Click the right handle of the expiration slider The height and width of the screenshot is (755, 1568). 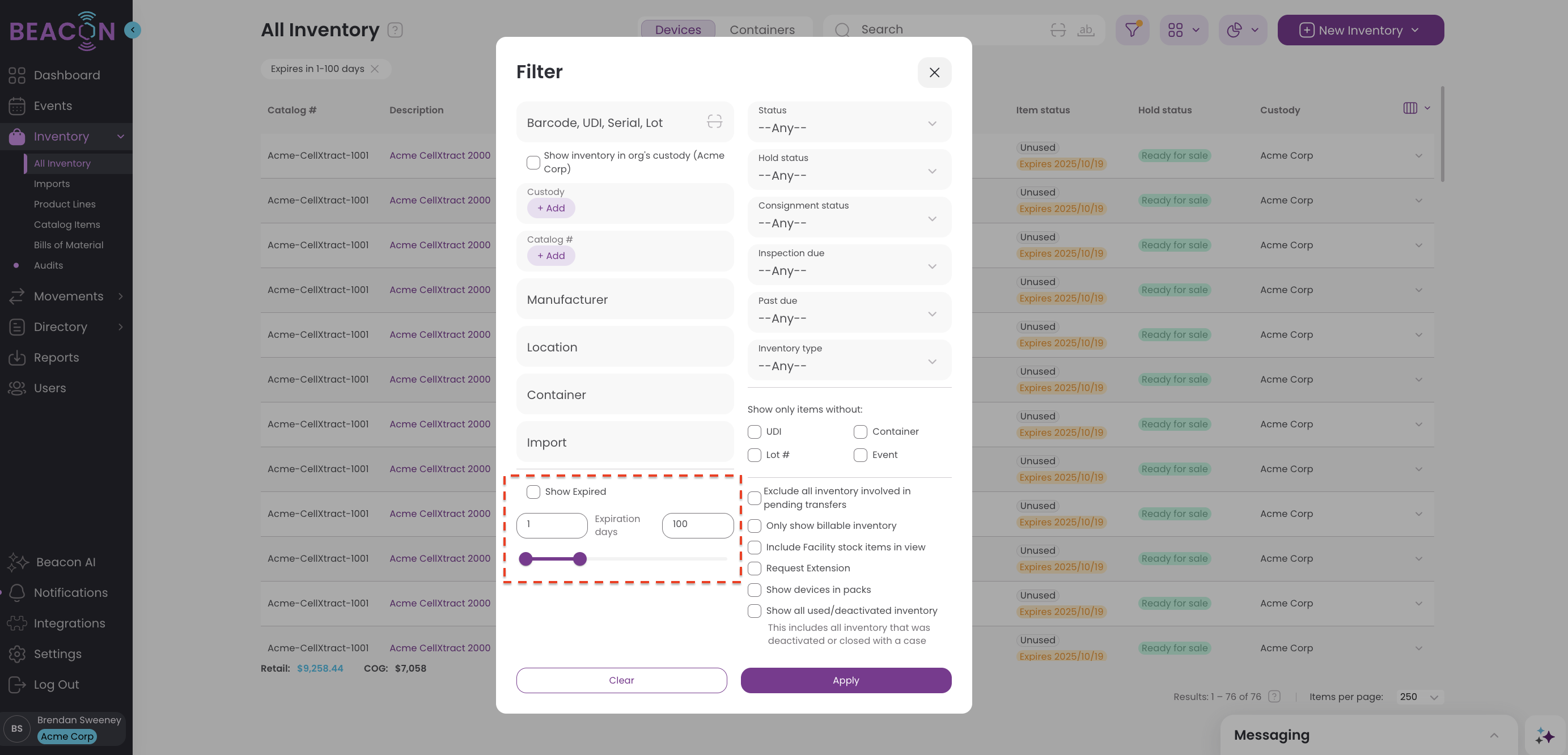579,558
